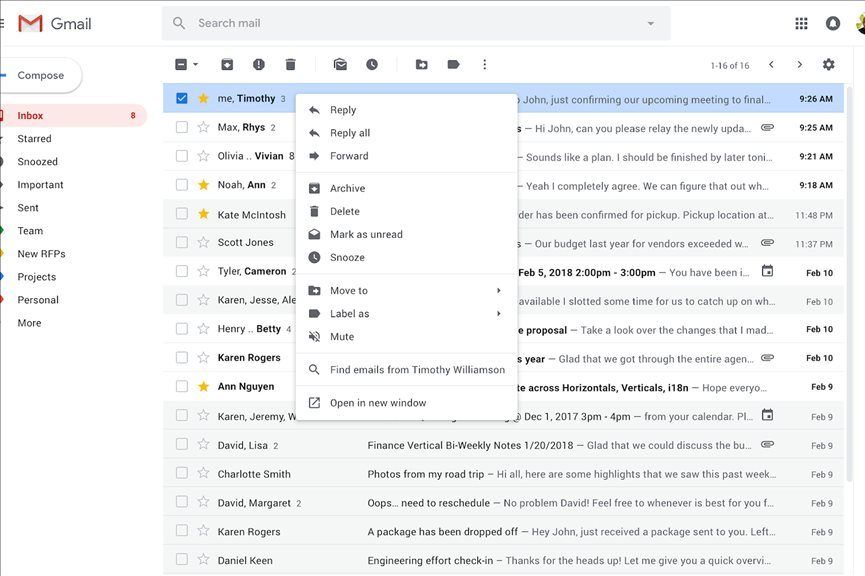Click the Move to folder toolbar icon
Screen dimensions: 865x576
coord(421,65)
